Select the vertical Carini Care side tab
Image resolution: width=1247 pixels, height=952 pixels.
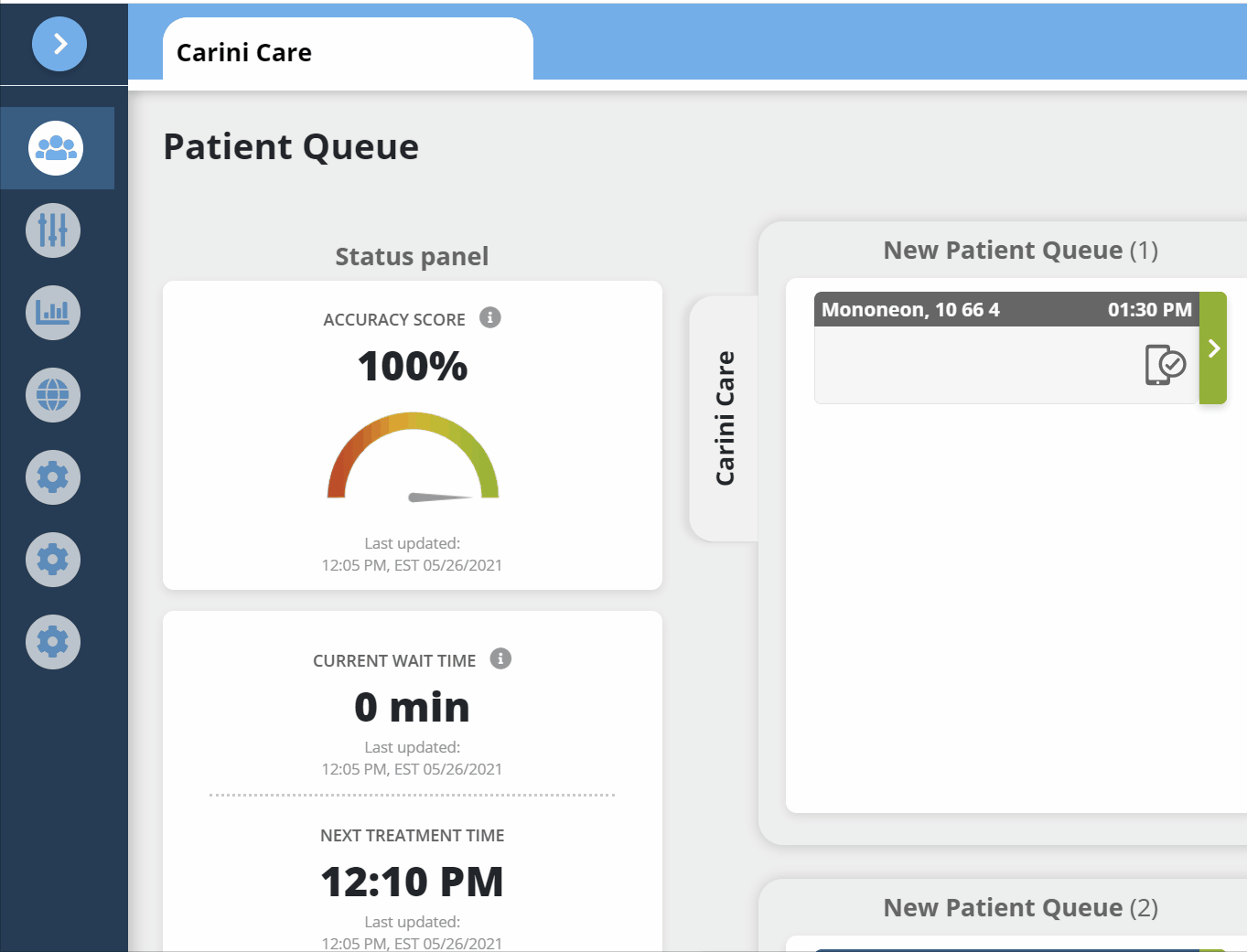click(725, 418)
